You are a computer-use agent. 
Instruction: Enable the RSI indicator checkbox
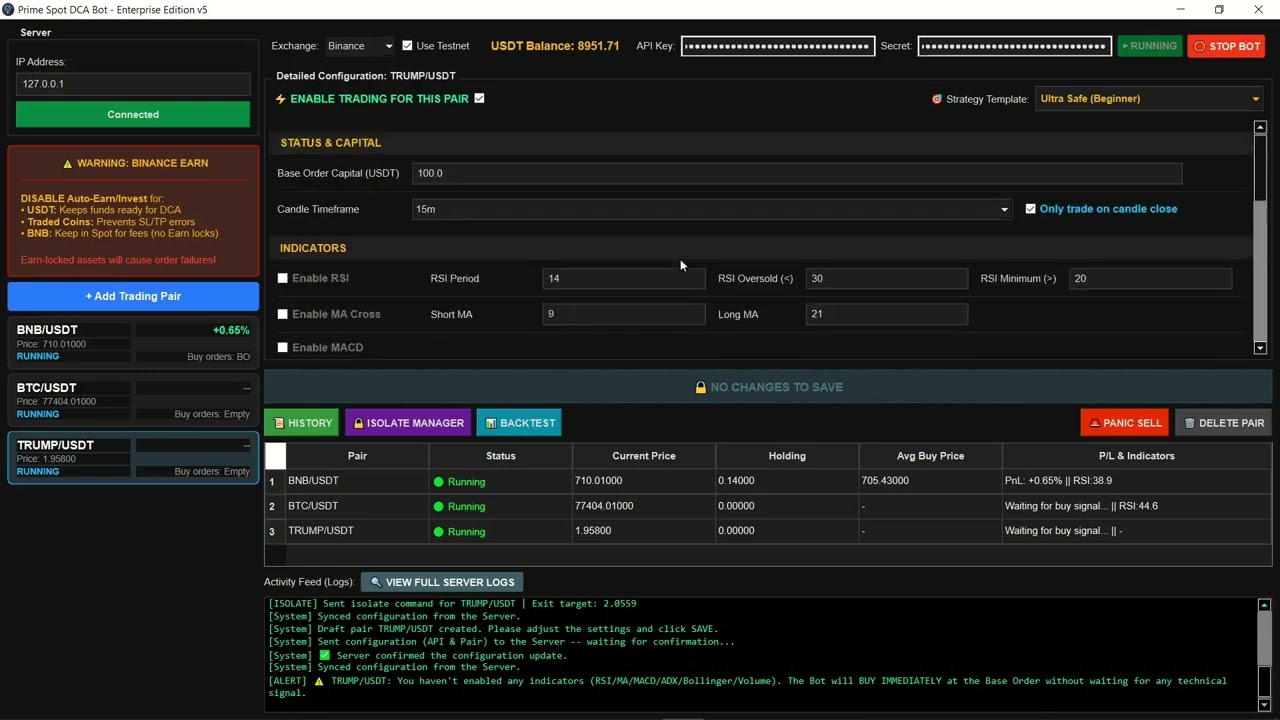[x=282, y=278]
